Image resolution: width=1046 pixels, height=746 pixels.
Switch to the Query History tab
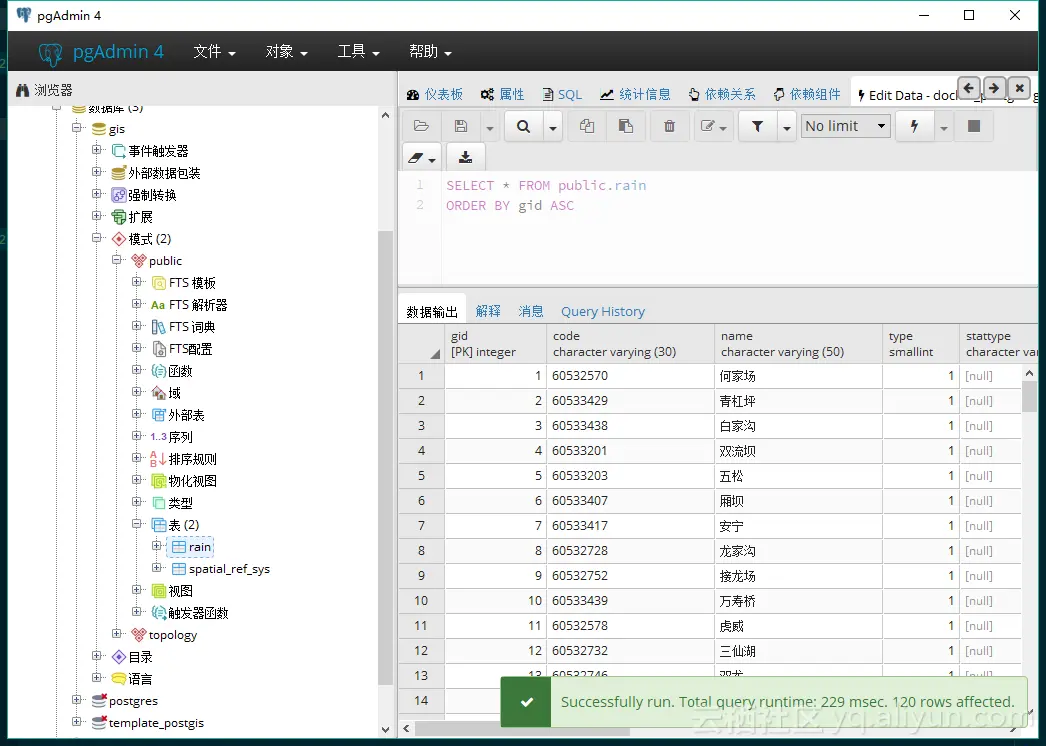coord(602,311)
